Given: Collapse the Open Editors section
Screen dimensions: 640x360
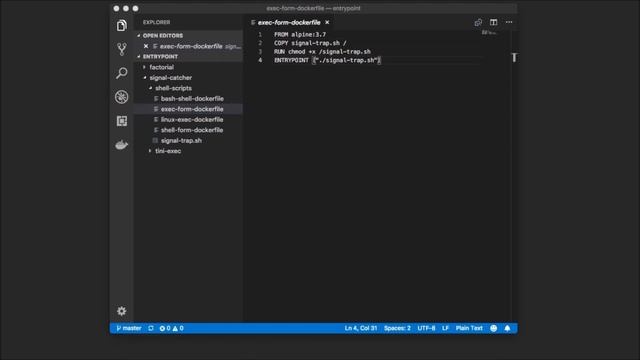Looking at the screenshot, I should pos(189,36).
